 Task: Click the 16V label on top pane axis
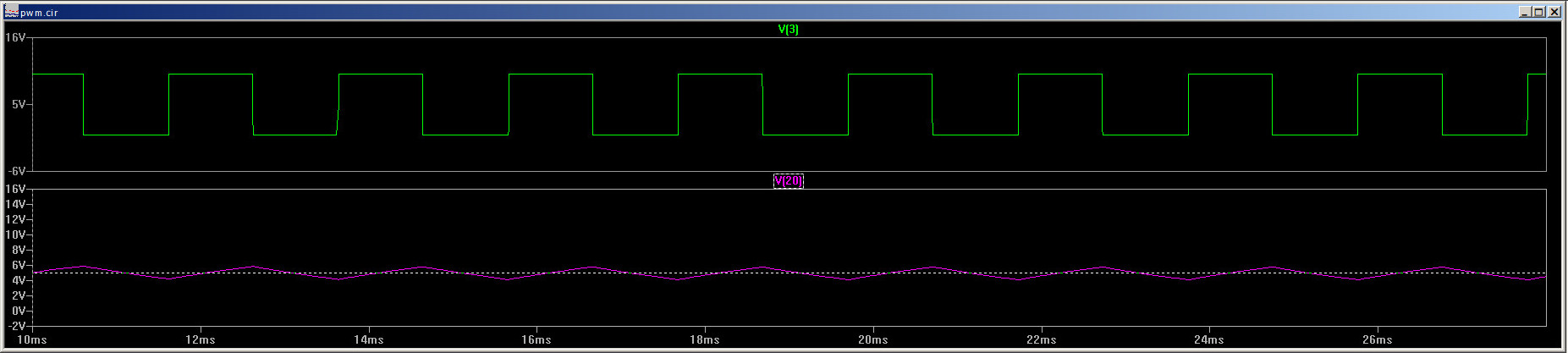click(x=16, y=38)
